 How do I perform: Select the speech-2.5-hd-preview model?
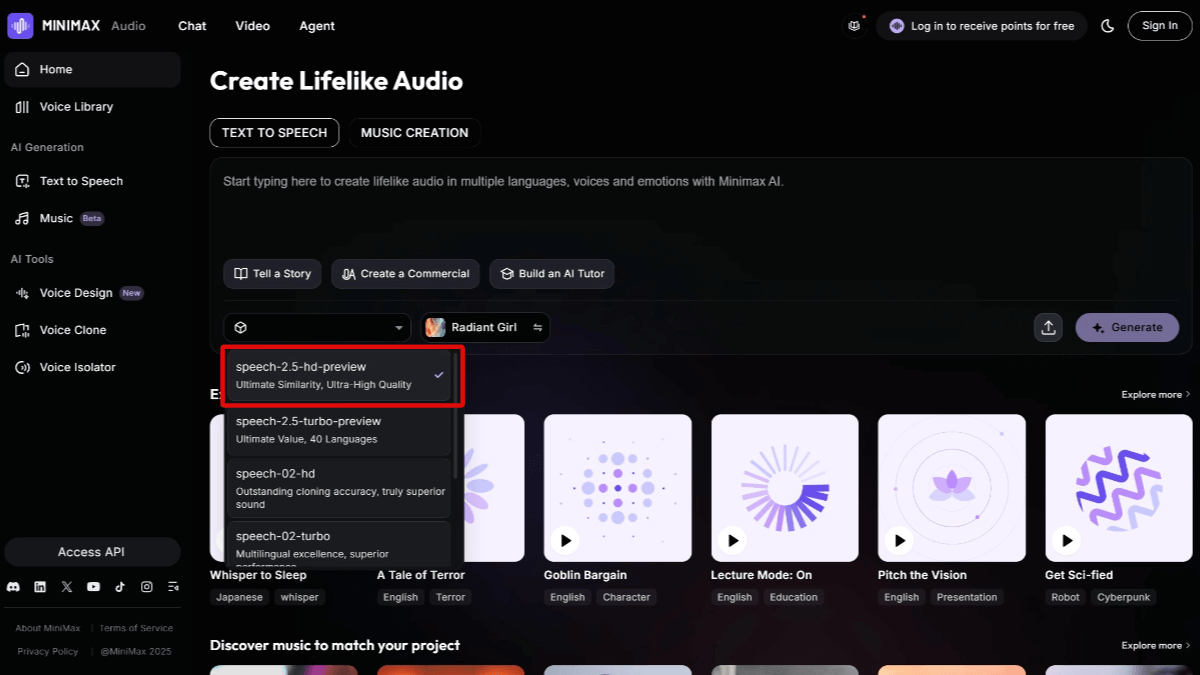tap(339, 375)
